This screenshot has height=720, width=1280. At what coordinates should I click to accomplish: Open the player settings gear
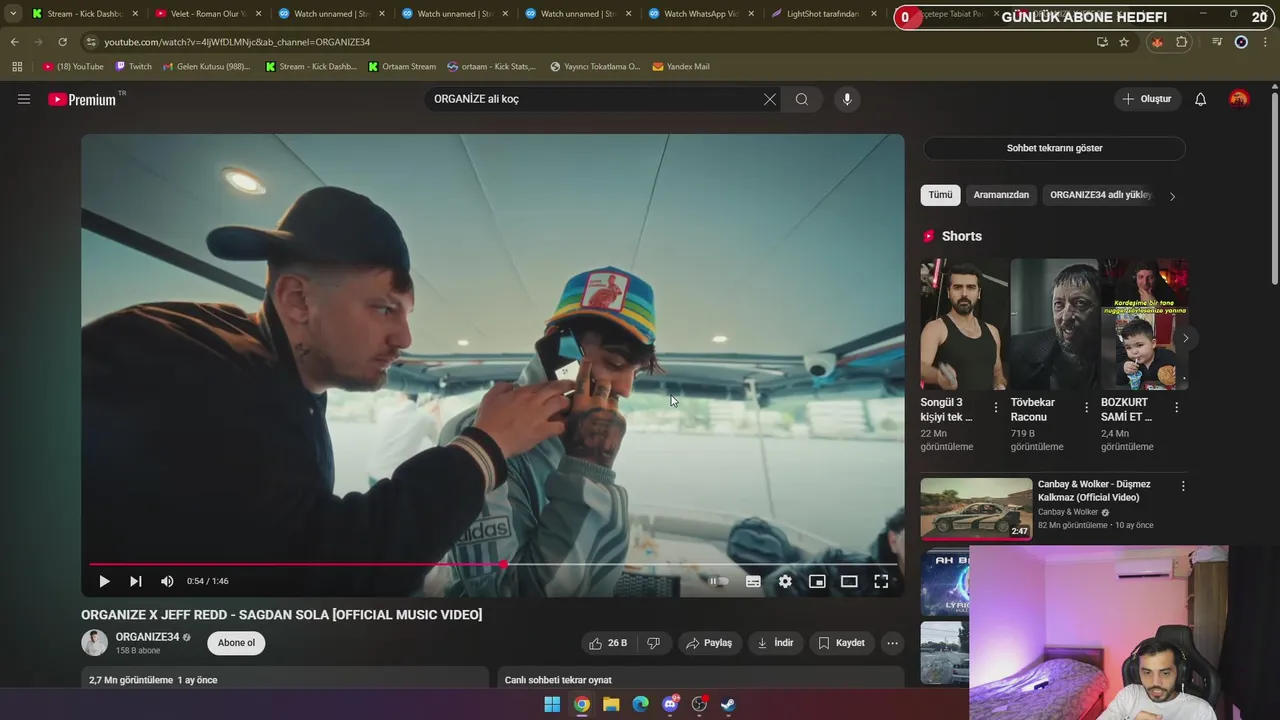click(785, 581)
